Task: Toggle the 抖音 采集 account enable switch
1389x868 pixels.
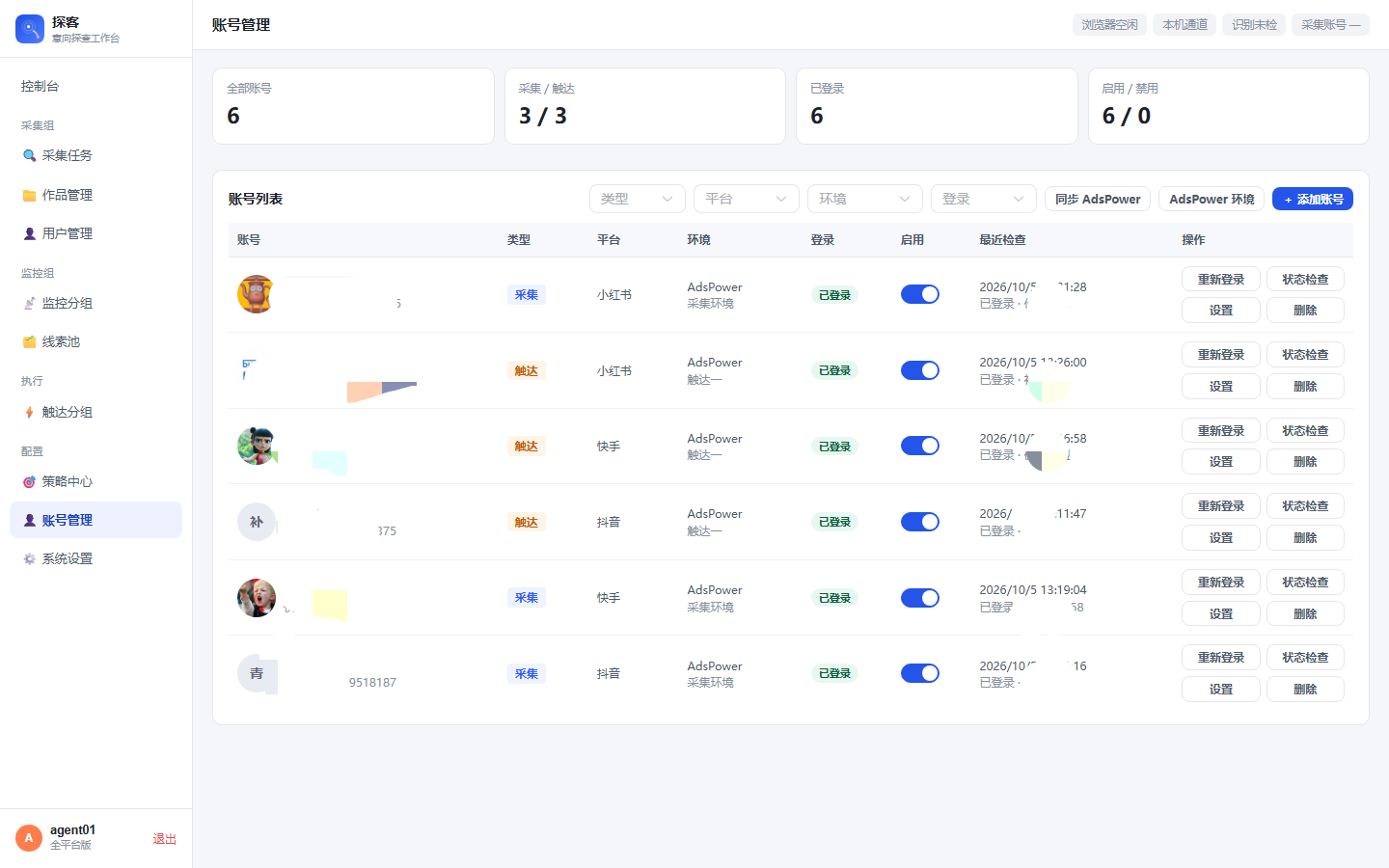Action: 920,673
